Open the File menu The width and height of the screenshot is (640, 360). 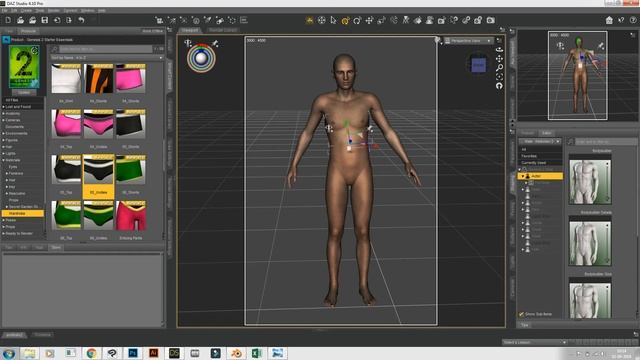point(4,10)
